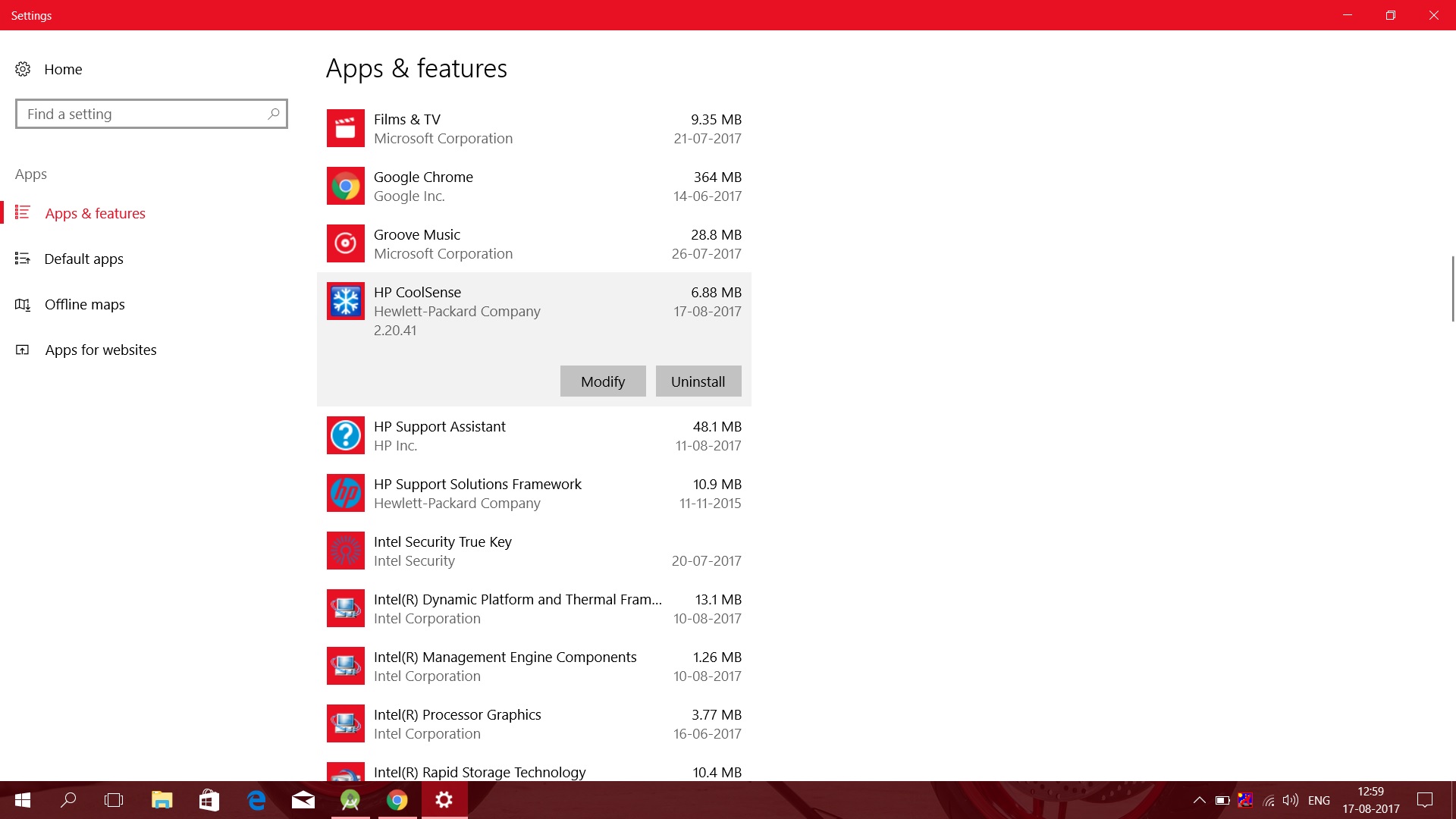
Task: Click the search magnifier in Find a setting
Action: (x=274, y=114)
